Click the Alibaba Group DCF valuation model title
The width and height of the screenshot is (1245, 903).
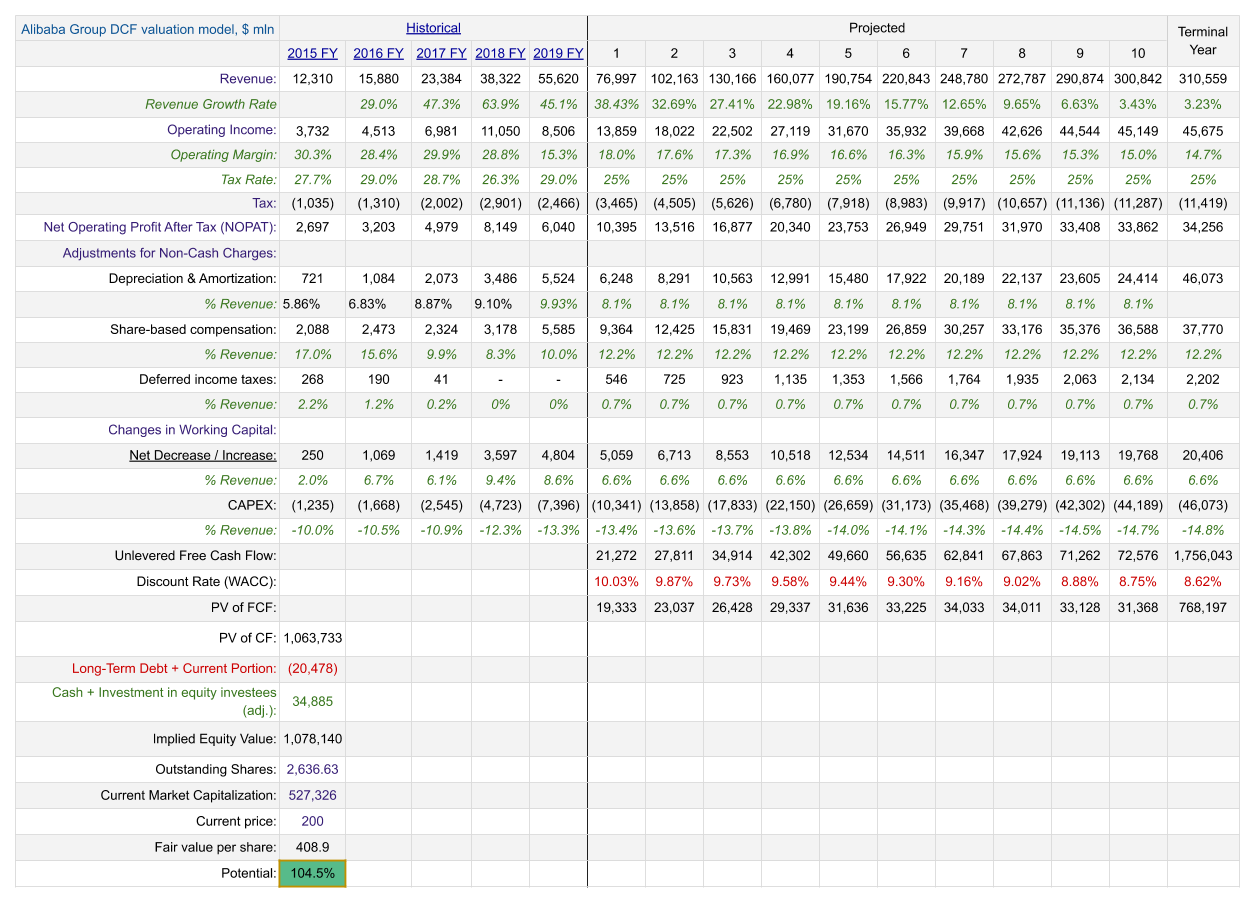[147, 29]
